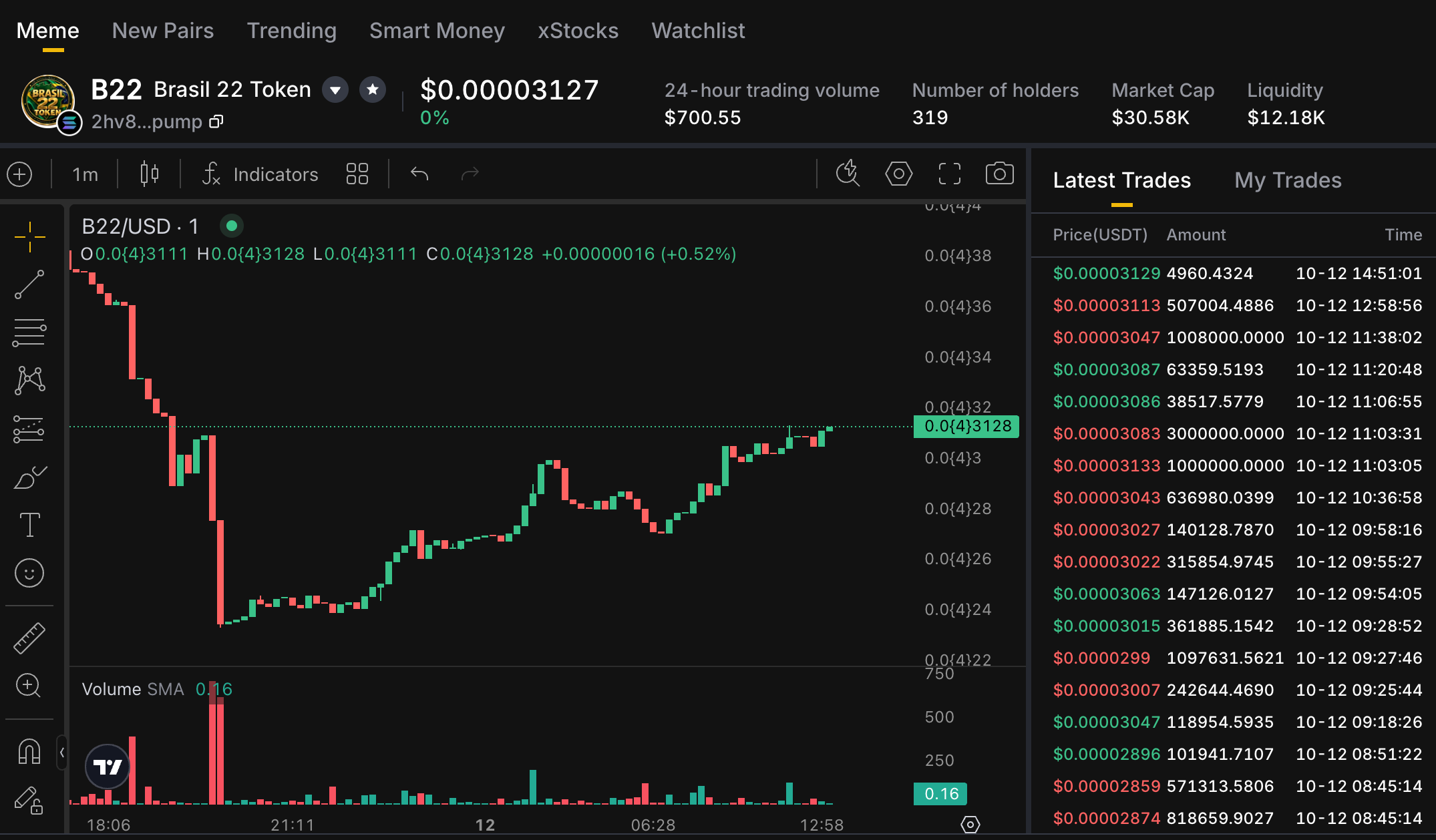Click the zoom in tool

(x=29, y=686)
